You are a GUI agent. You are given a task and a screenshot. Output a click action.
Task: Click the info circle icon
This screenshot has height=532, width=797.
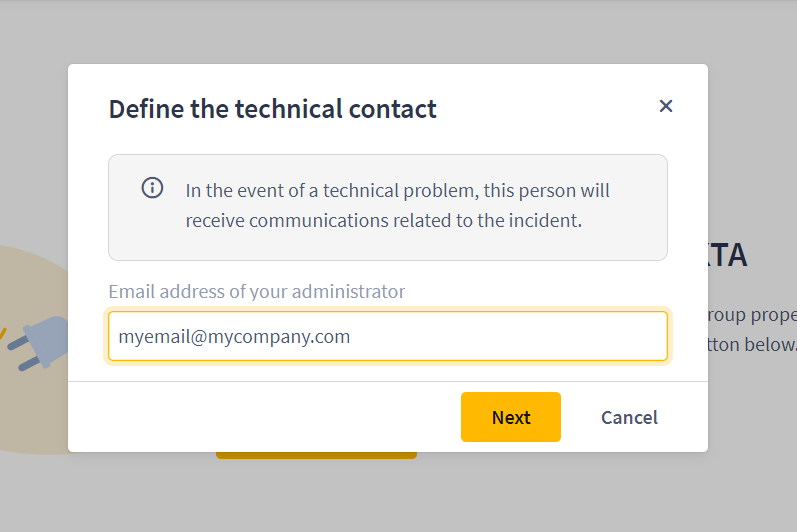point(152,188)
